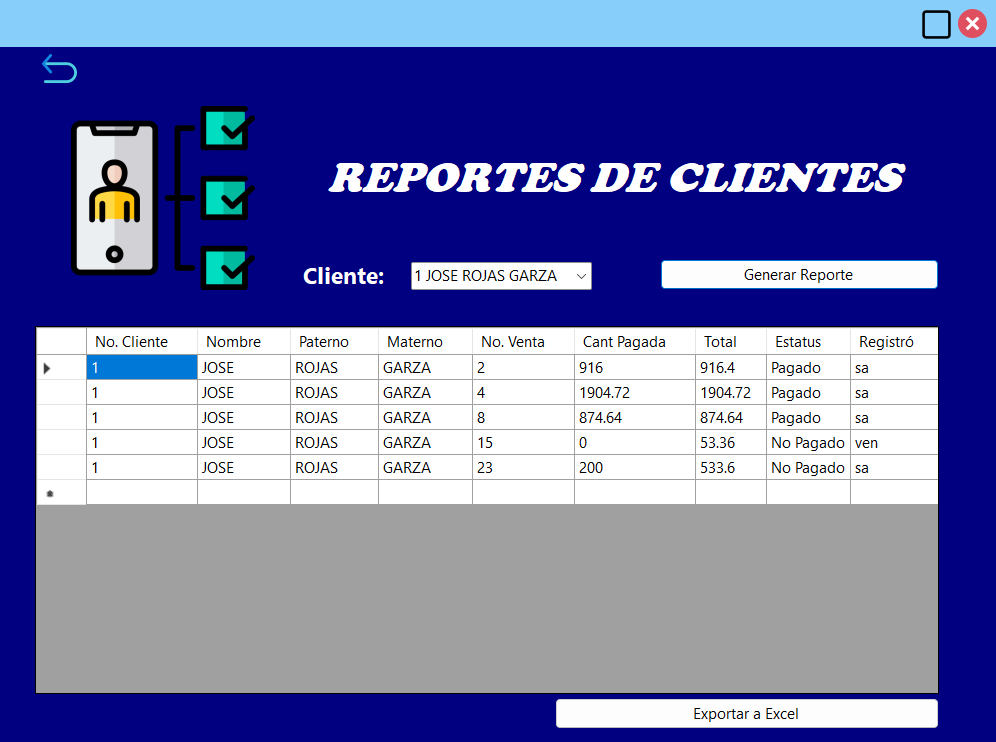Click the middle green checkmark icon

tap(228, 199)
